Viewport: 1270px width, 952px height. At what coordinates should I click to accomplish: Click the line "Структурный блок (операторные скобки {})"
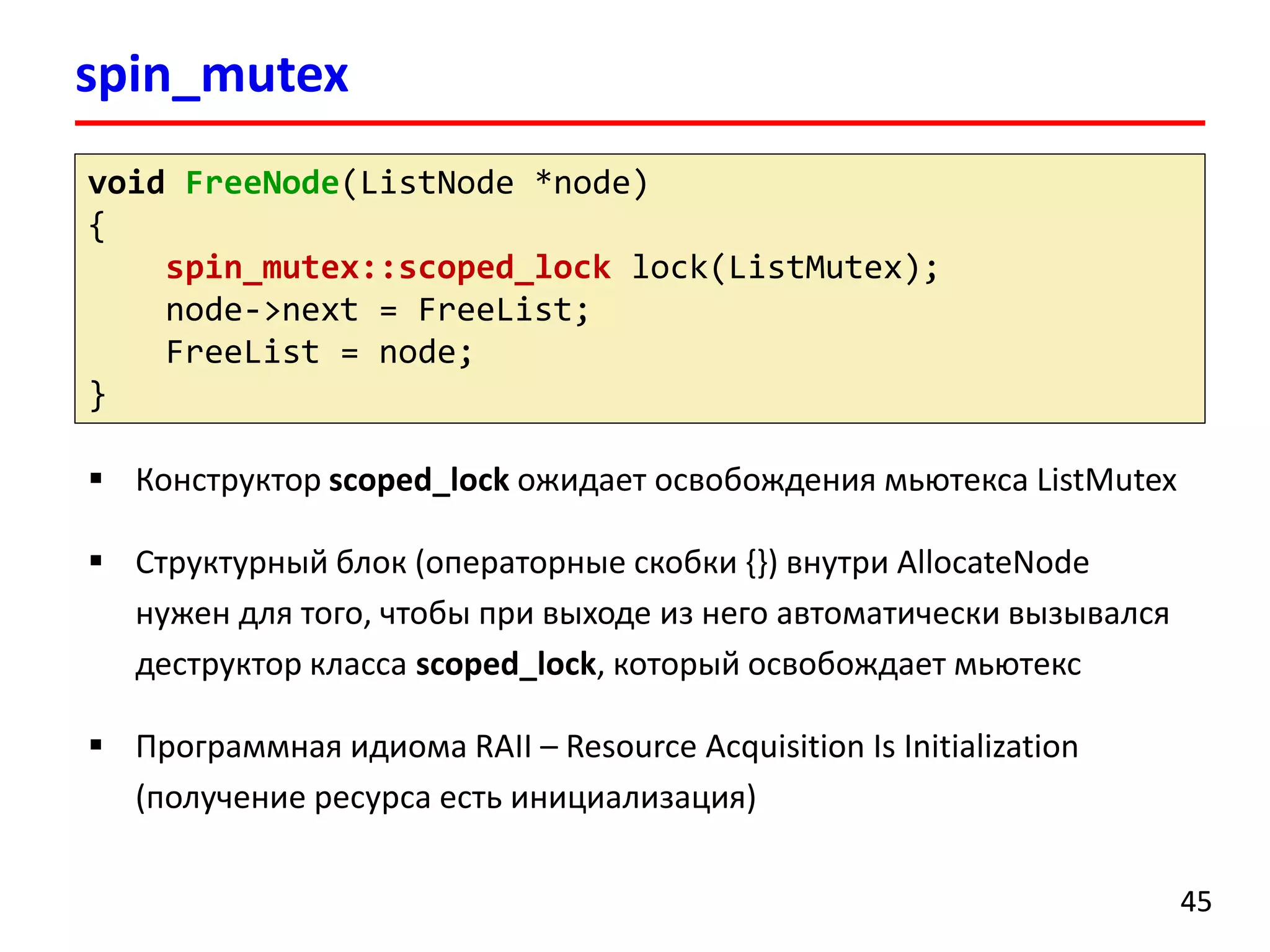click(613, 563)
